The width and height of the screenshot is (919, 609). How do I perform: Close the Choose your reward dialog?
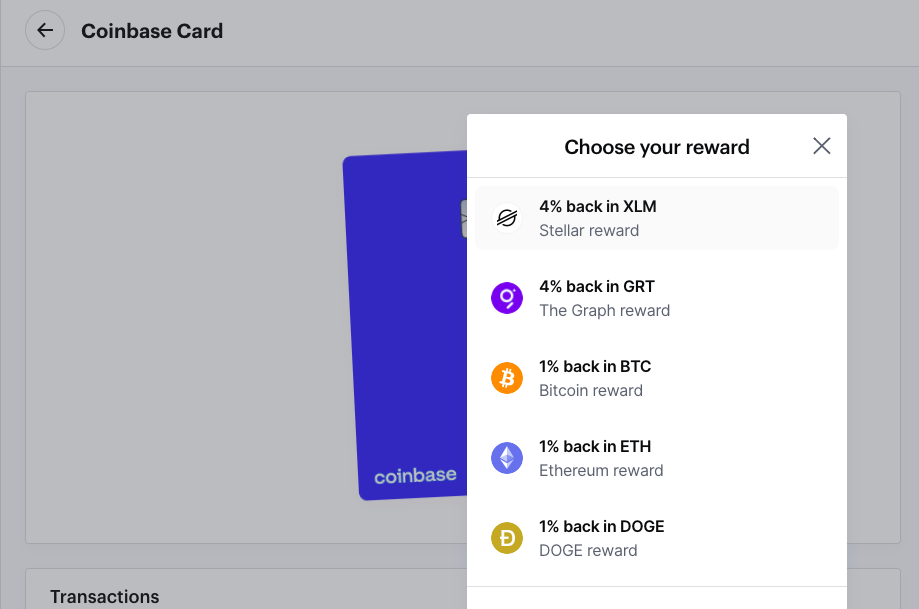(822, 146)
